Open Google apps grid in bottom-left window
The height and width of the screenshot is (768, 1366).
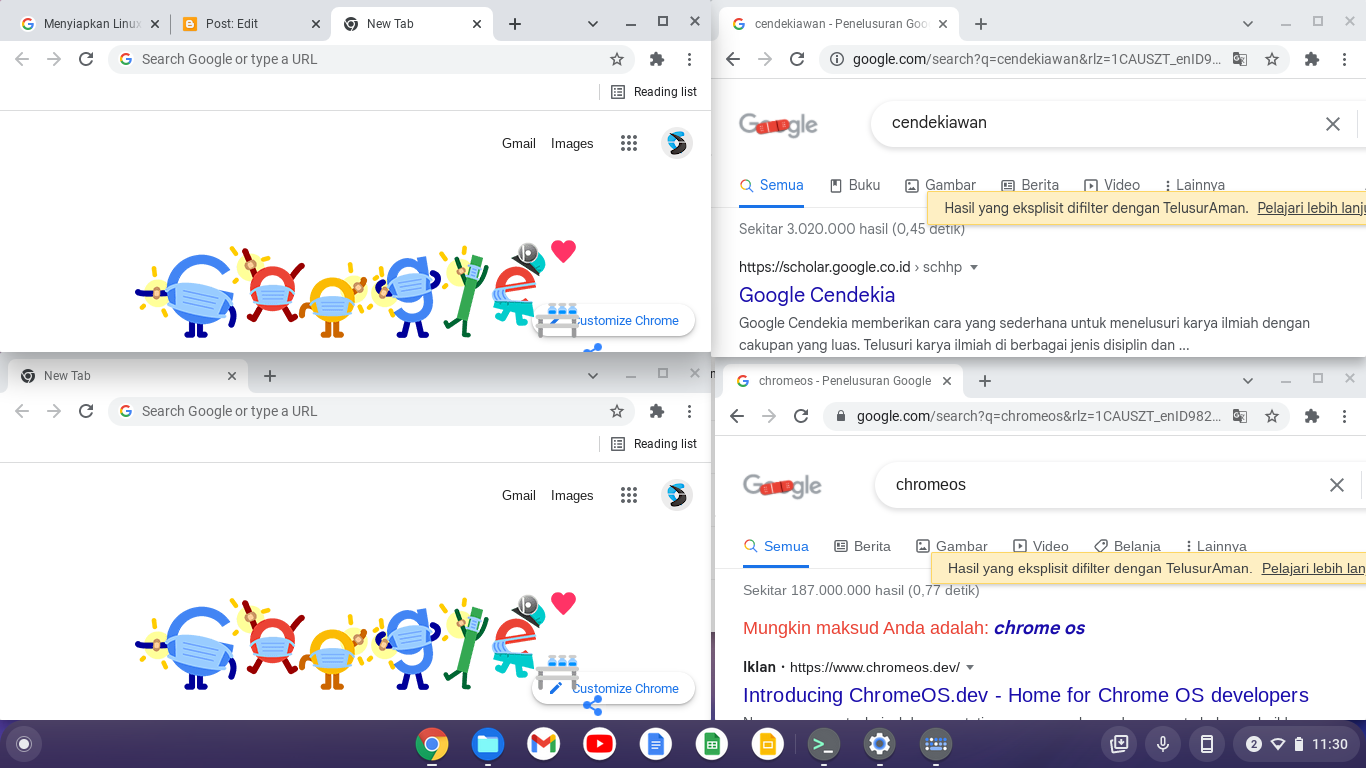click(x=629, y=495)
